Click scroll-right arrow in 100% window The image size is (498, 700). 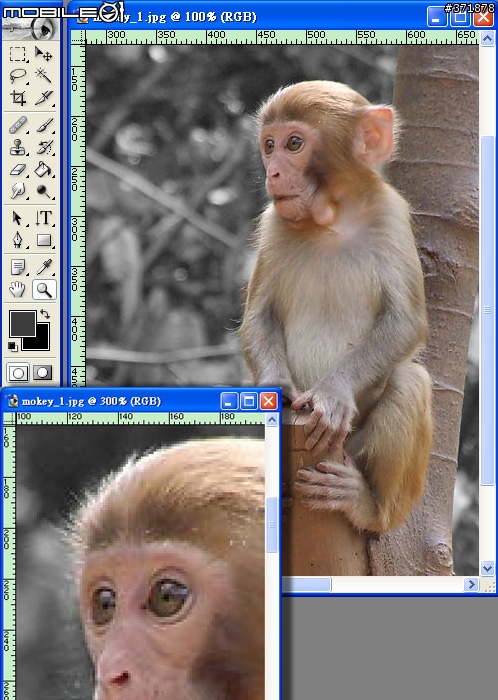pyautogui.click(x=471, y=584)
